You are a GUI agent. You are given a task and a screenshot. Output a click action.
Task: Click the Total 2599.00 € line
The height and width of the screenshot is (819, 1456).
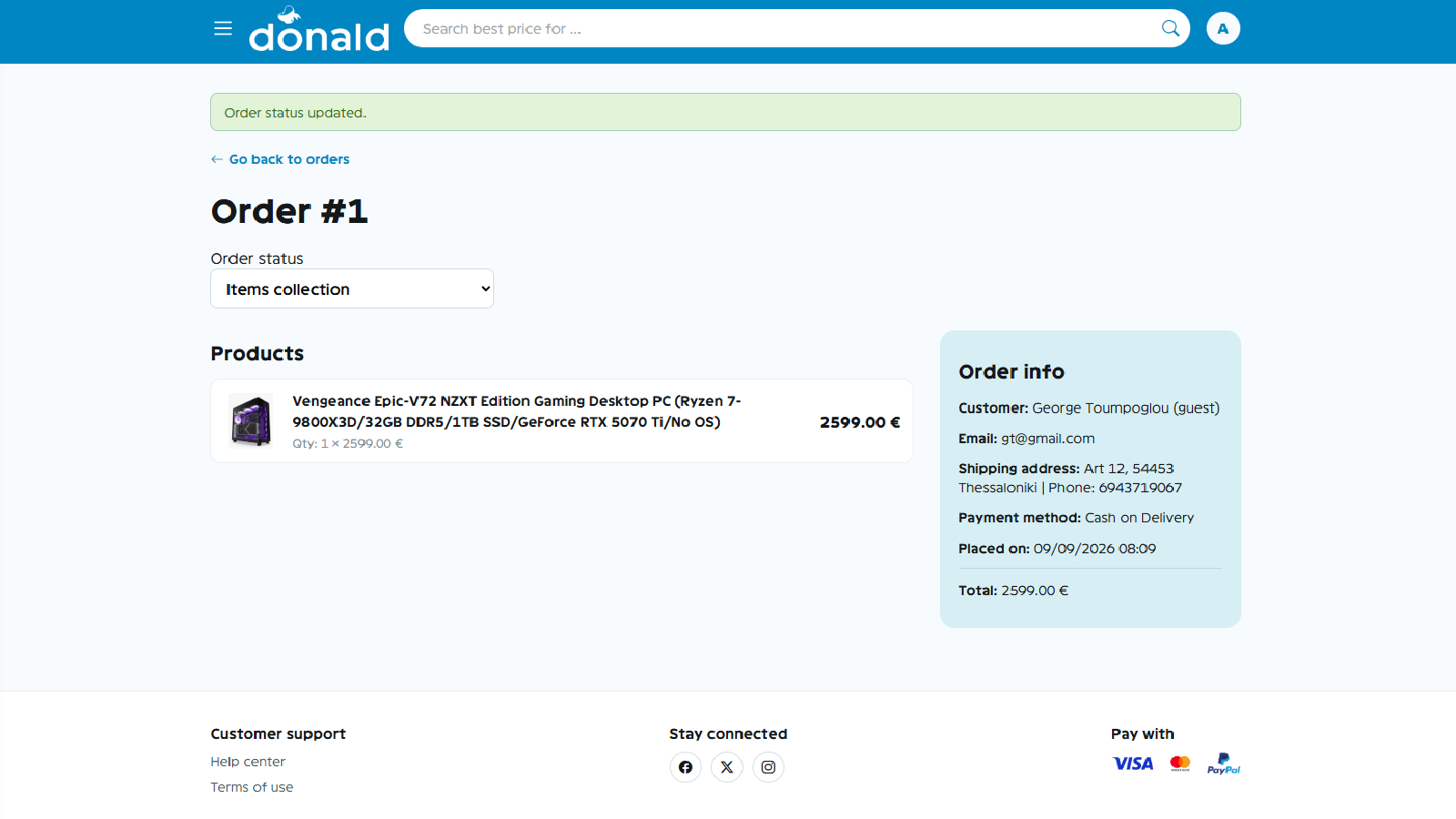coord(1013,591)
